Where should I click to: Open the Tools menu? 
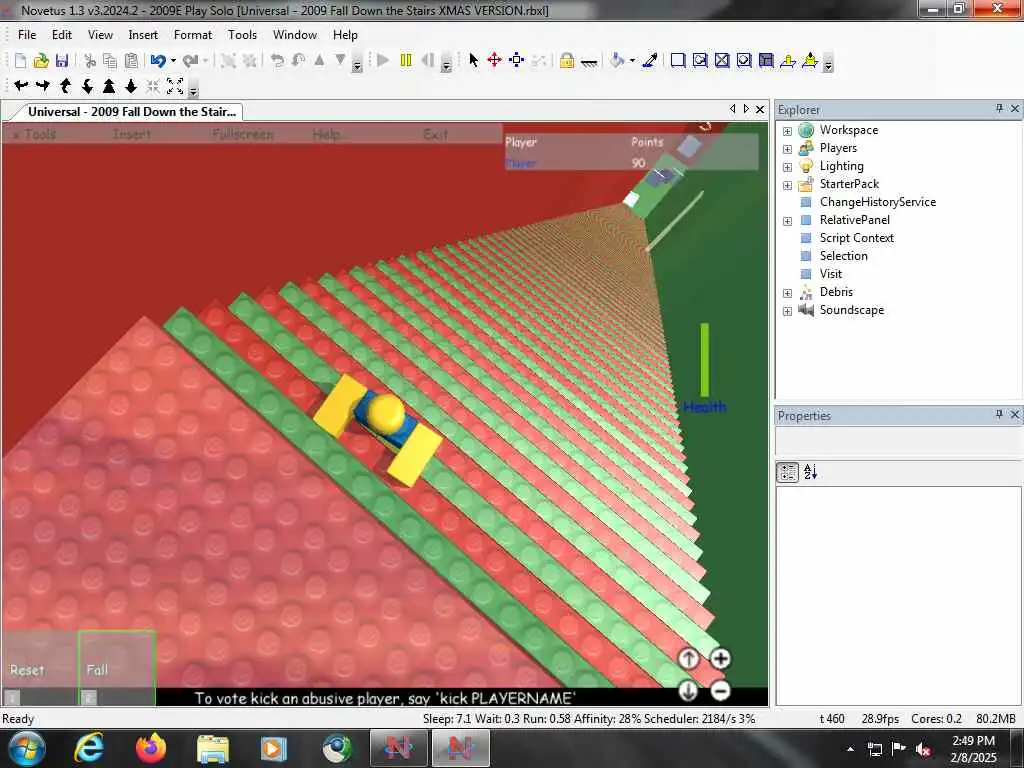tap(242, 35)
